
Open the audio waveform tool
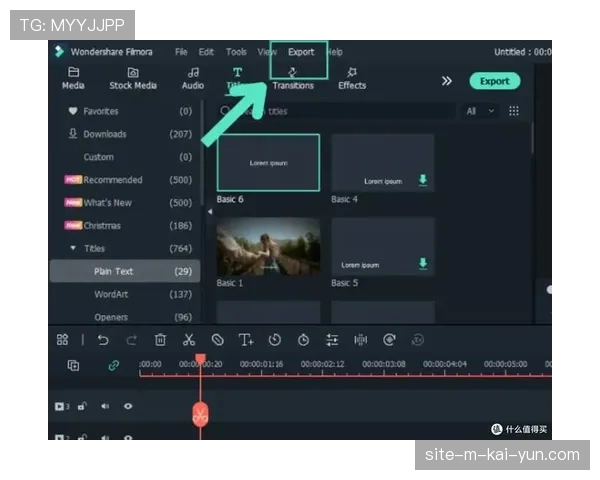coord(361,340)
